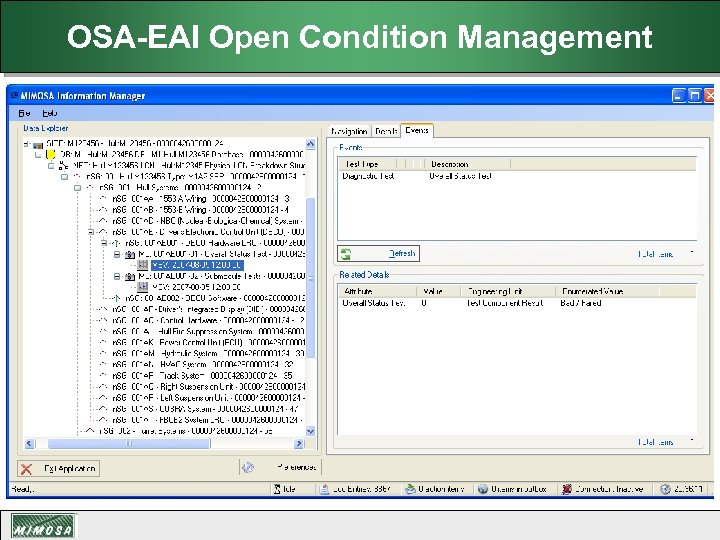The width and height of the screenshot is (720, 540).
Task: Collapse the DECU Hardware LRU node
Action: pos(104,243)
